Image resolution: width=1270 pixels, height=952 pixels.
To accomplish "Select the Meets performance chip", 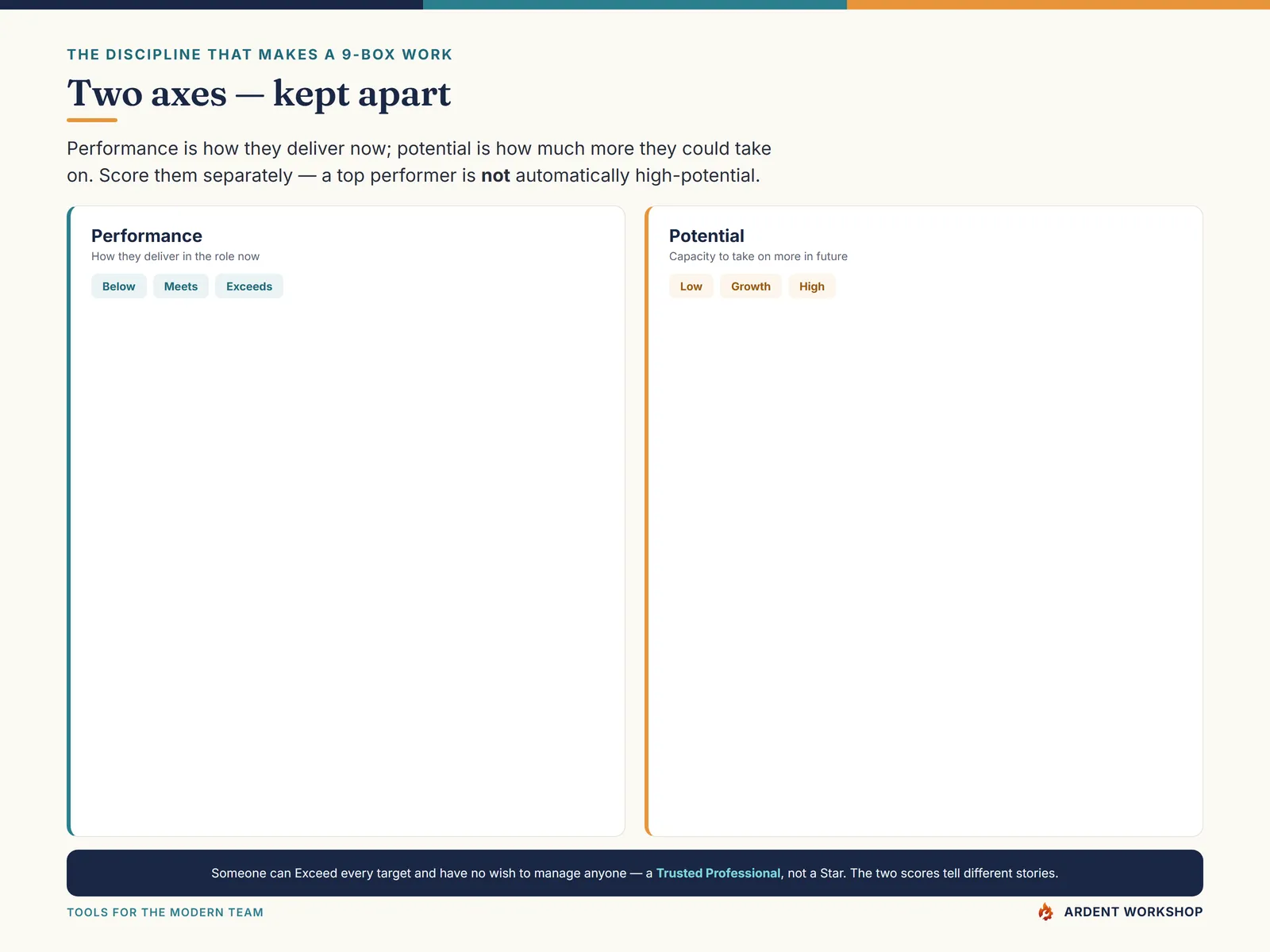I will click(181, 286).
